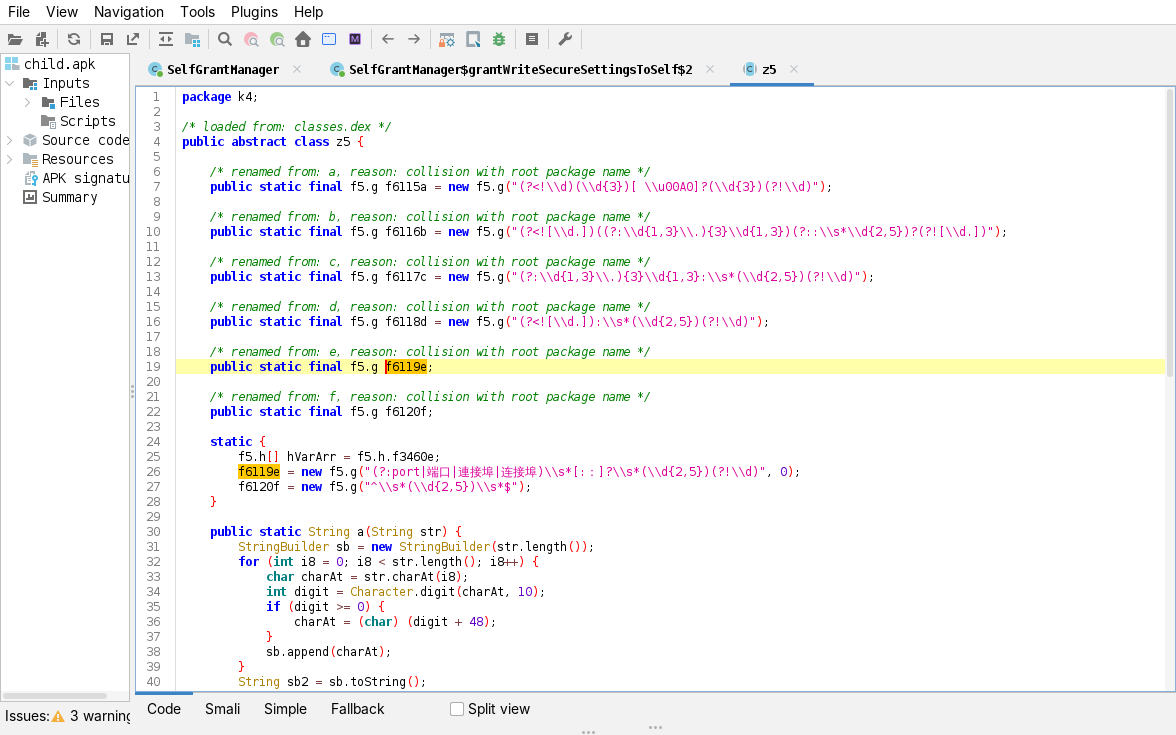Click f6116b field name on line 10
This screenshot has height=735, width=1176.
(406, 232)
